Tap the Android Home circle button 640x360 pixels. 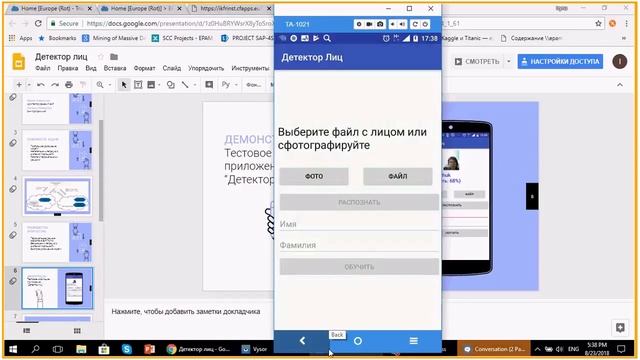(358, 341)
